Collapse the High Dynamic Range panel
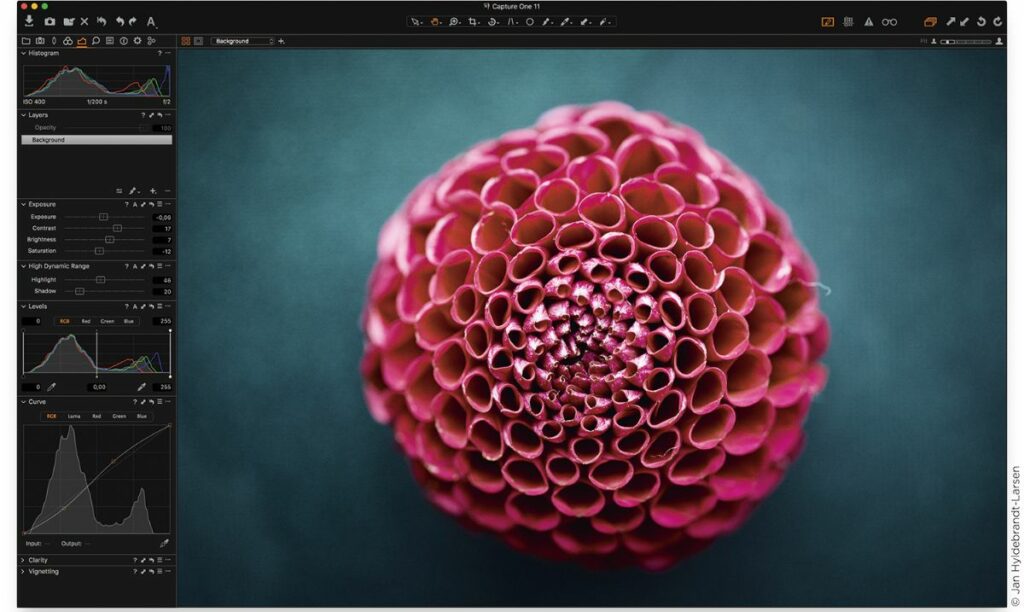The height and width of the screenshot is (612, 1024). tap(23, 266)
